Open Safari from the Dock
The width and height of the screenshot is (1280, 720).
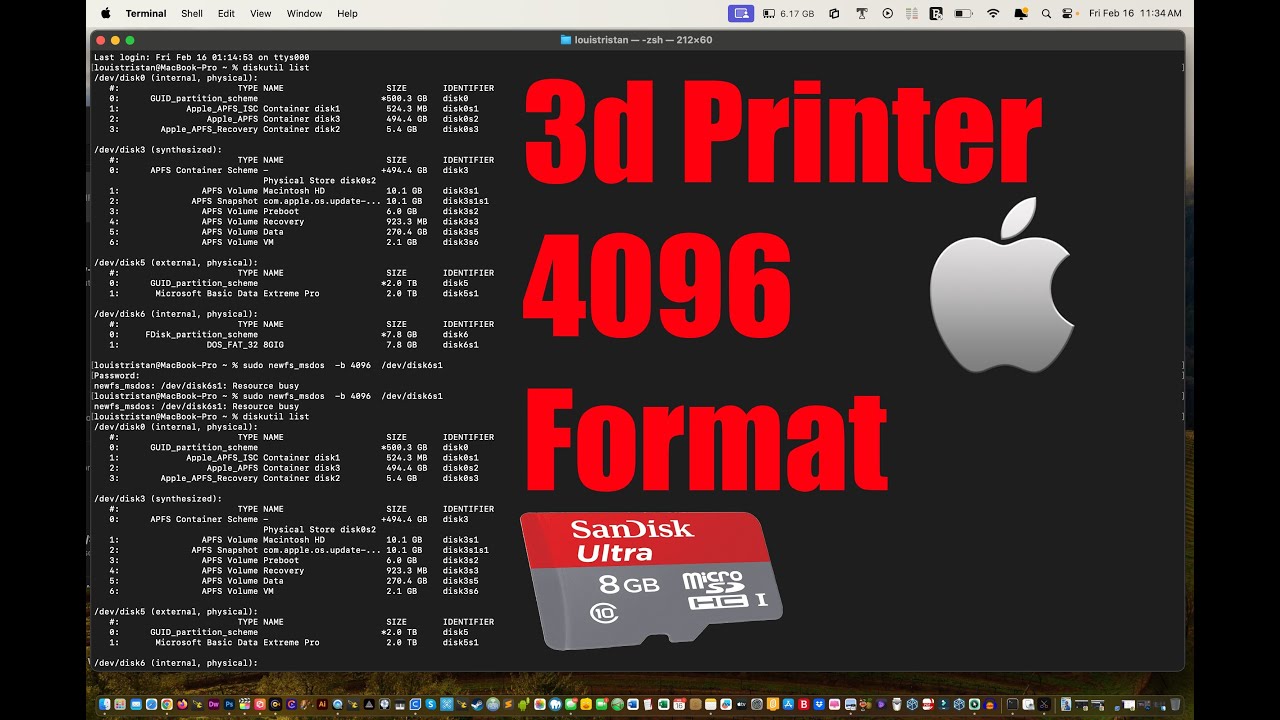click(151, 704)
